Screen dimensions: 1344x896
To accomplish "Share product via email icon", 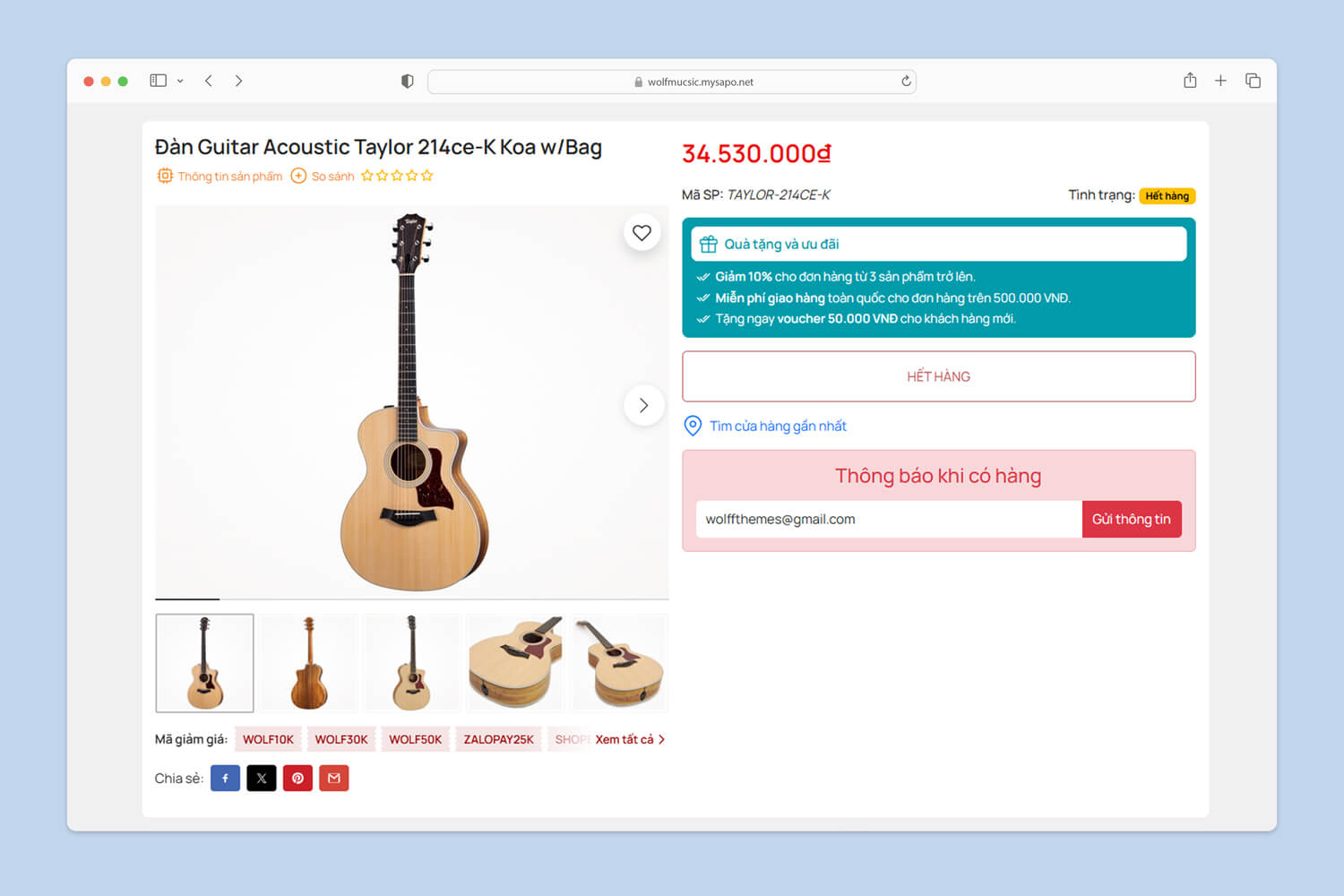I will point(333,778).
